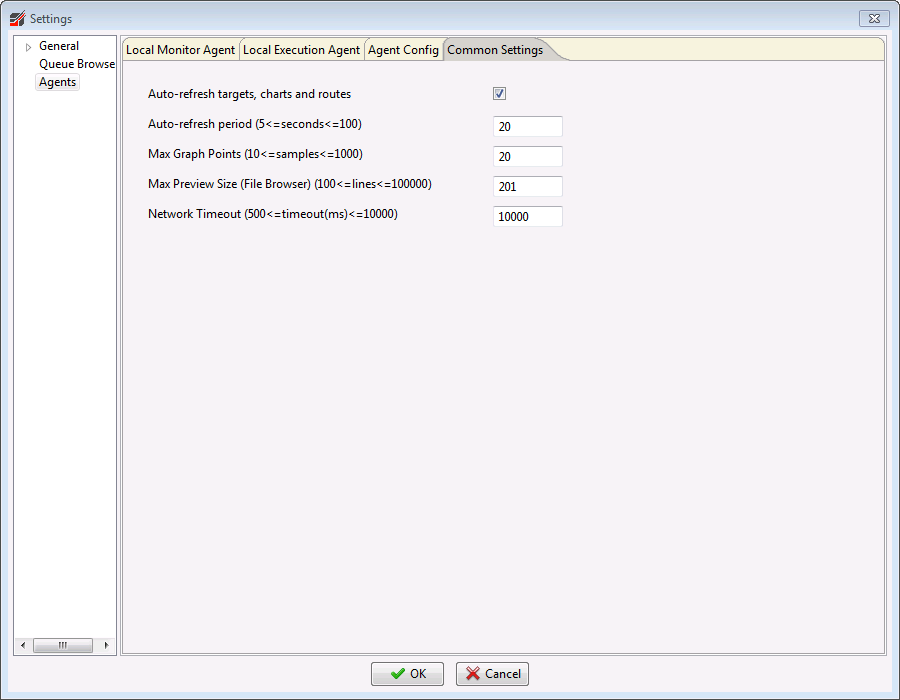Click the Max Preview Size input field

(527, 186)
